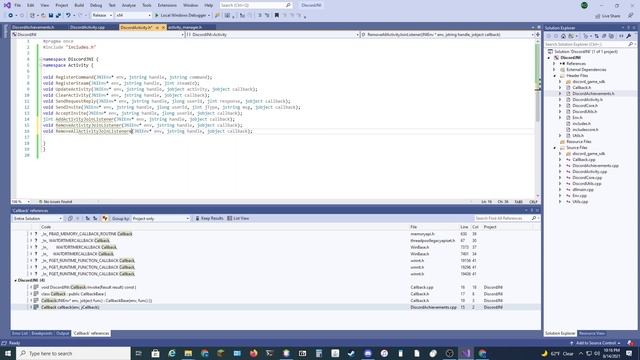Open the Release configuration dropdown
Screen dimensions: 640x360
(x=102, y=16)
